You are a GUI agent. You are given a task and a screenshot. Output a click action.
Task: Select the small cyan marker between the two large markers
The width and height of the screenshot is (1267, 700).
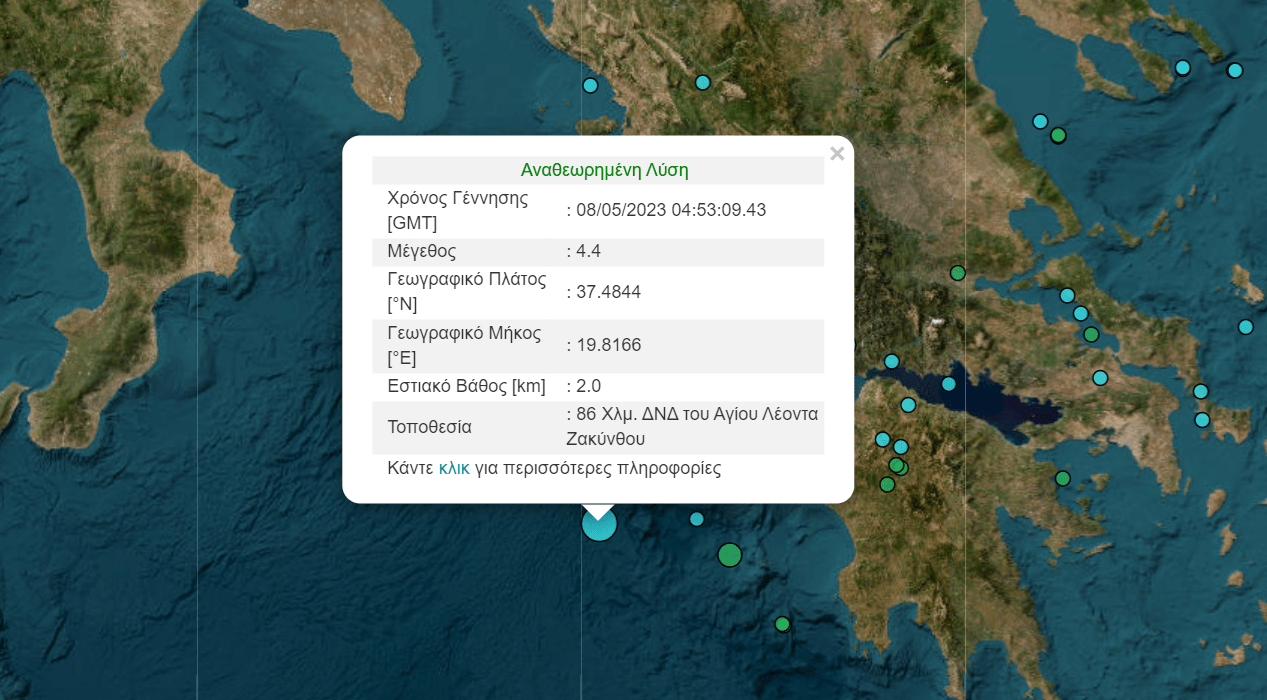click(x=697, y=519)
